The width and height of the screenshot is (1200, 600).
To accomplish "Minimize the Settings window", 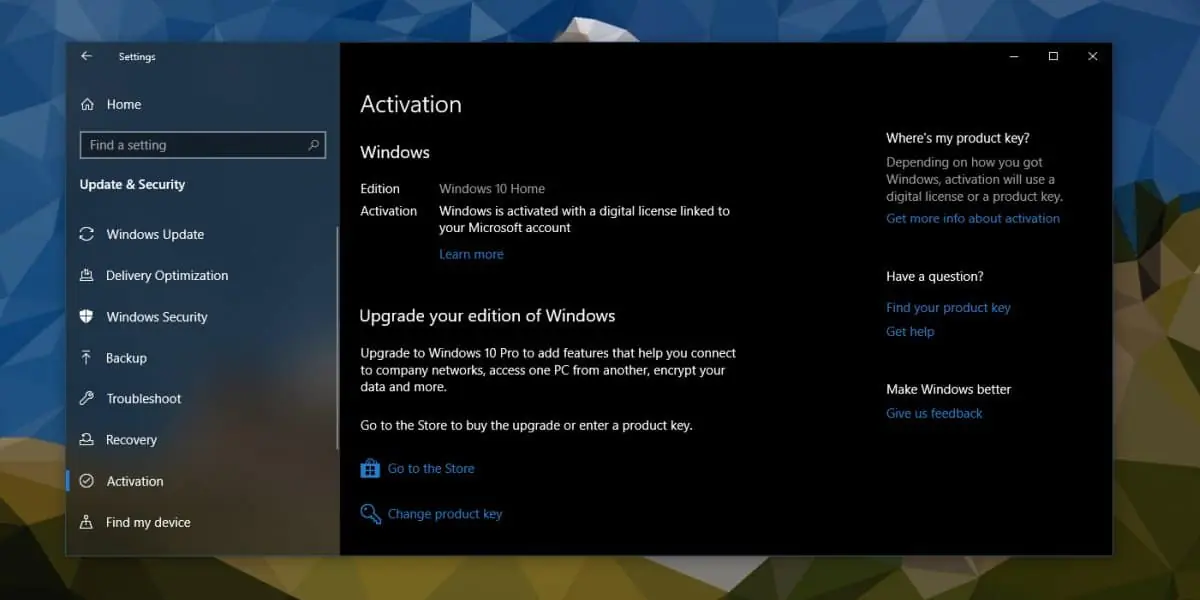I will tap(1013, 57).
